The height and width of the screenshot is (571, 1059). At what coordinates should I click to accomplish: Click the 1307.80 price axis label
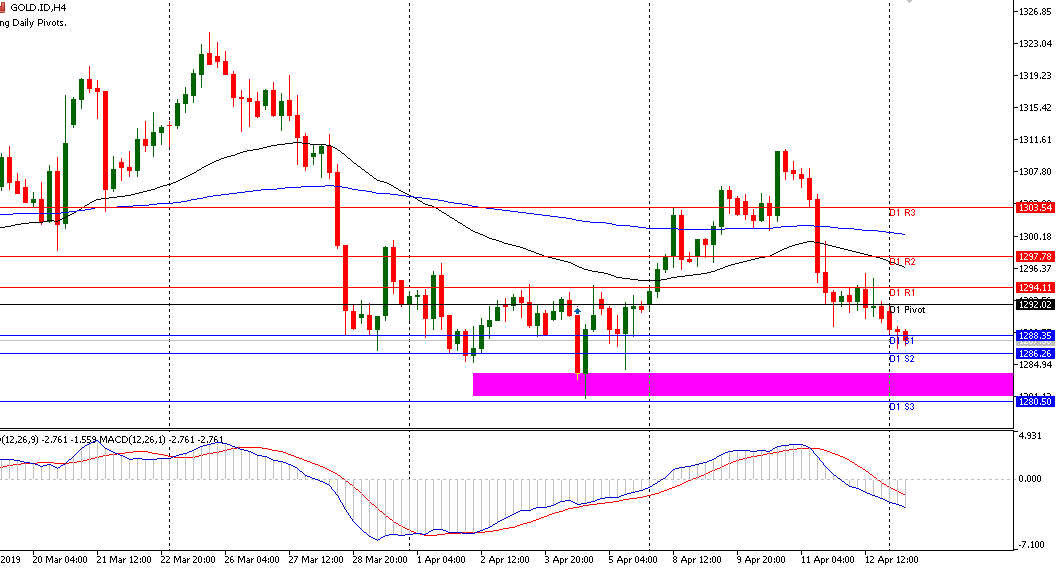pos(1035,172)
